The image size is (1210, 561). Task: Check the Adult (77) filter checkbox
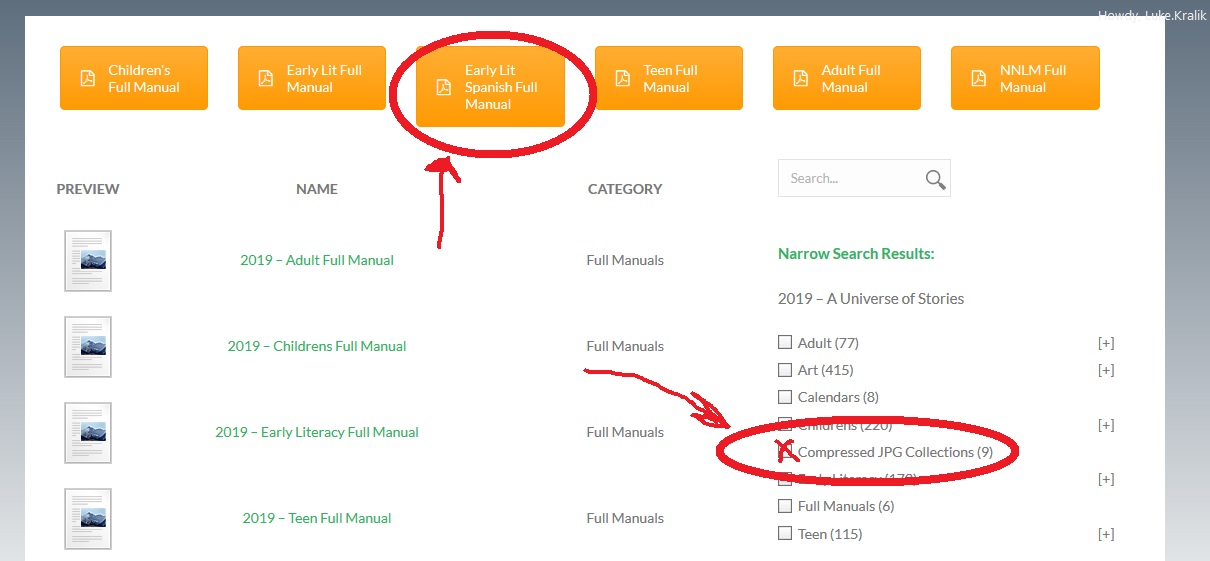(x=785, y=343)
